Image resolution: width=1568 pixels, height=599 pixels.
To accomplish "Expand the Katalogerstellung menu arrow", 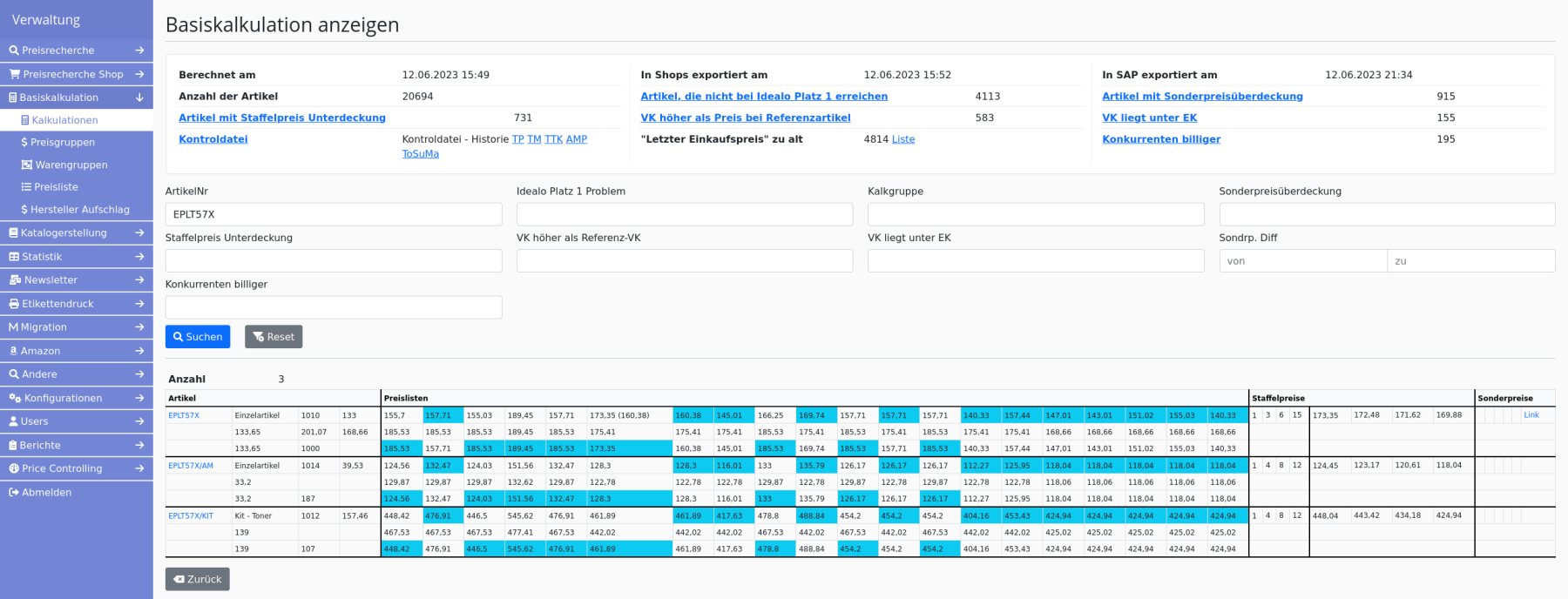I will [x=139, y=233].
